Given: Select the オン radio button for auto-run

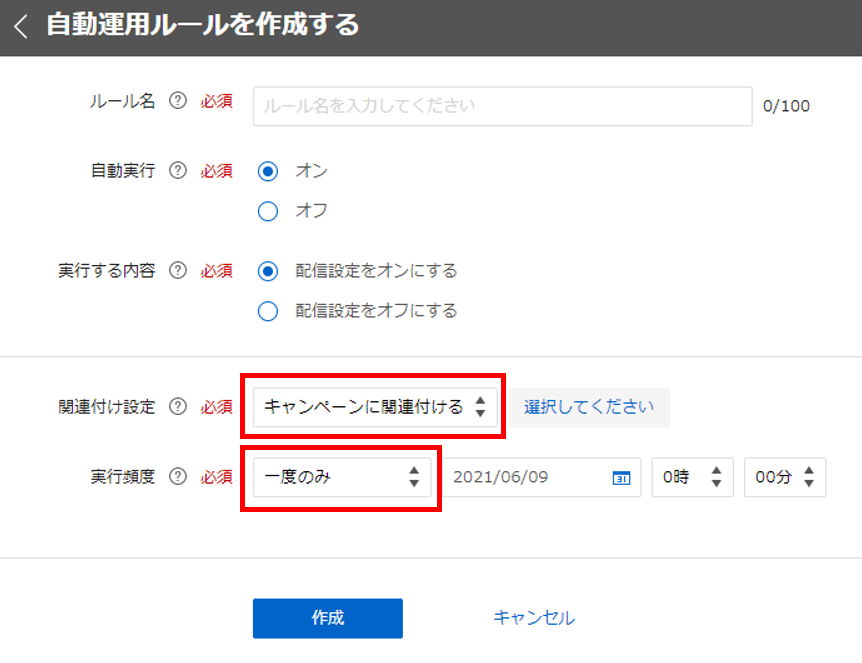Looking at the screenshot, I should tap(267, 171).
